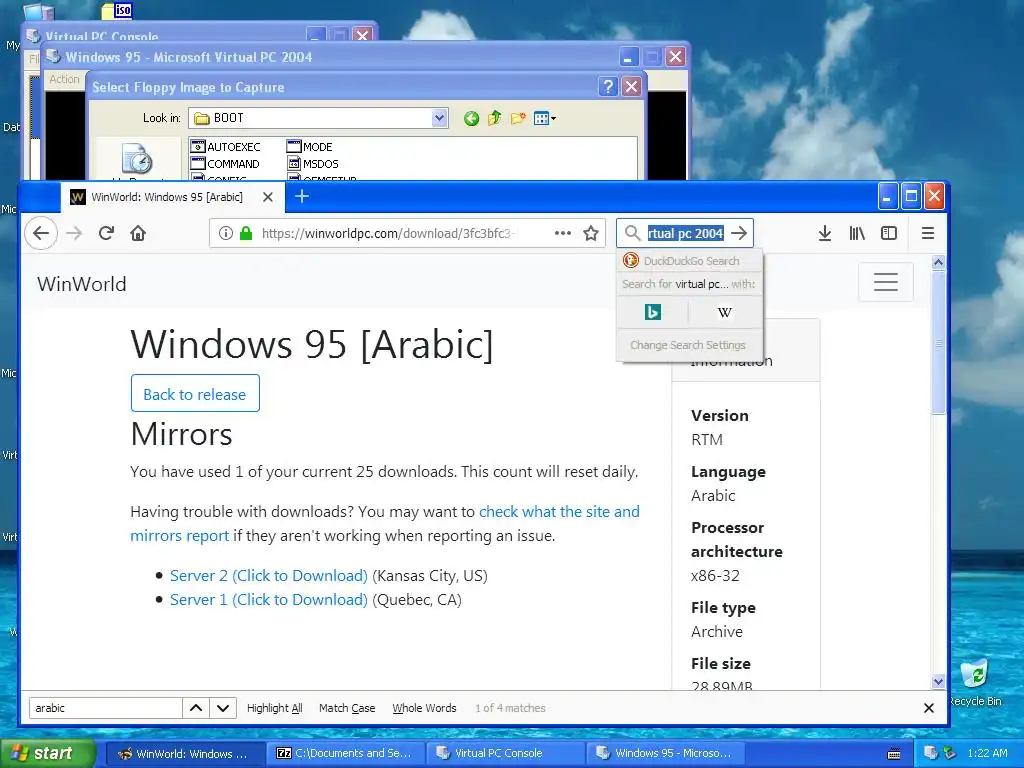Click the help question mark in floppy dialog
This screenshot has height=768, width=1024.
point(608,87)
